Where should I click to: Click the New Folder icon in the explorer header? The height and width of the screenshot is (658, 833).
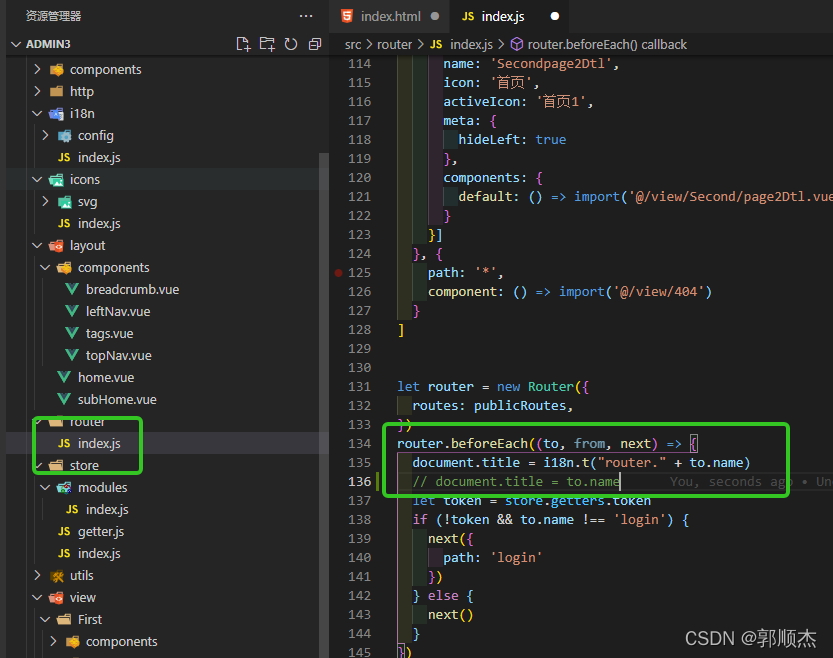tap(267, 44)
